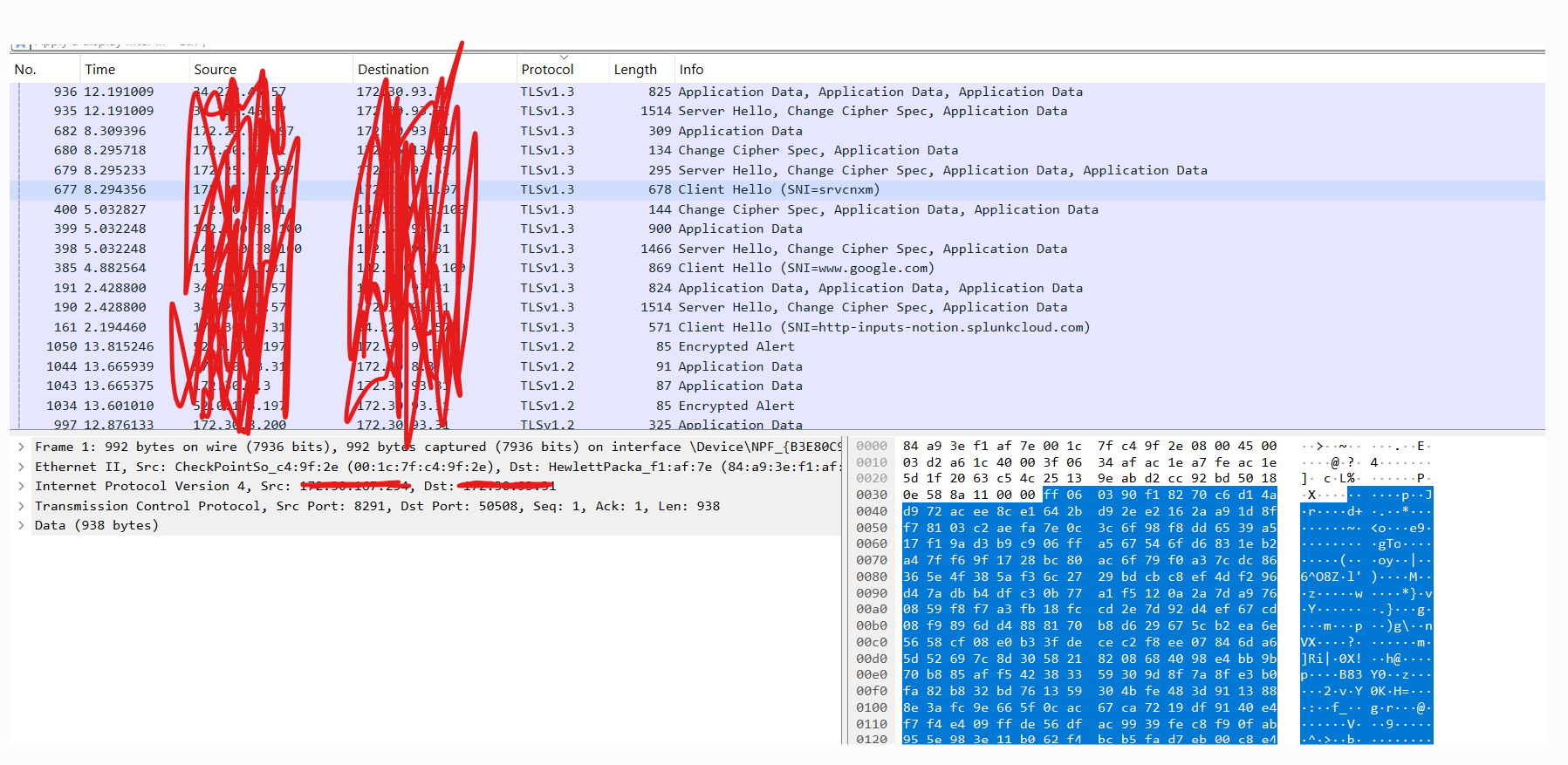
Task: Sort the packet list by Time column
Action: click(x=99, y=70)
